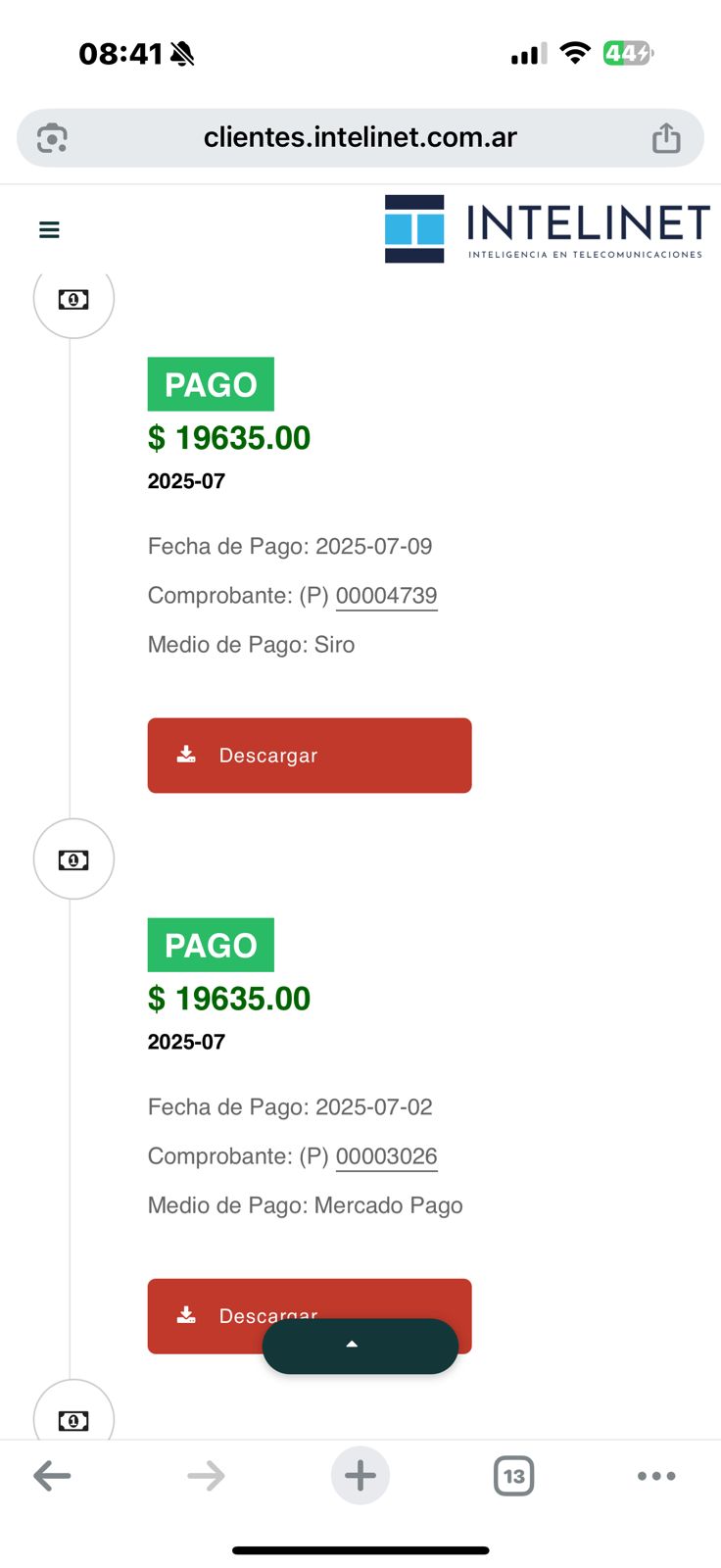Tap the browser share icon
This screenshot has height=1568, width=721.
point(666,138)
